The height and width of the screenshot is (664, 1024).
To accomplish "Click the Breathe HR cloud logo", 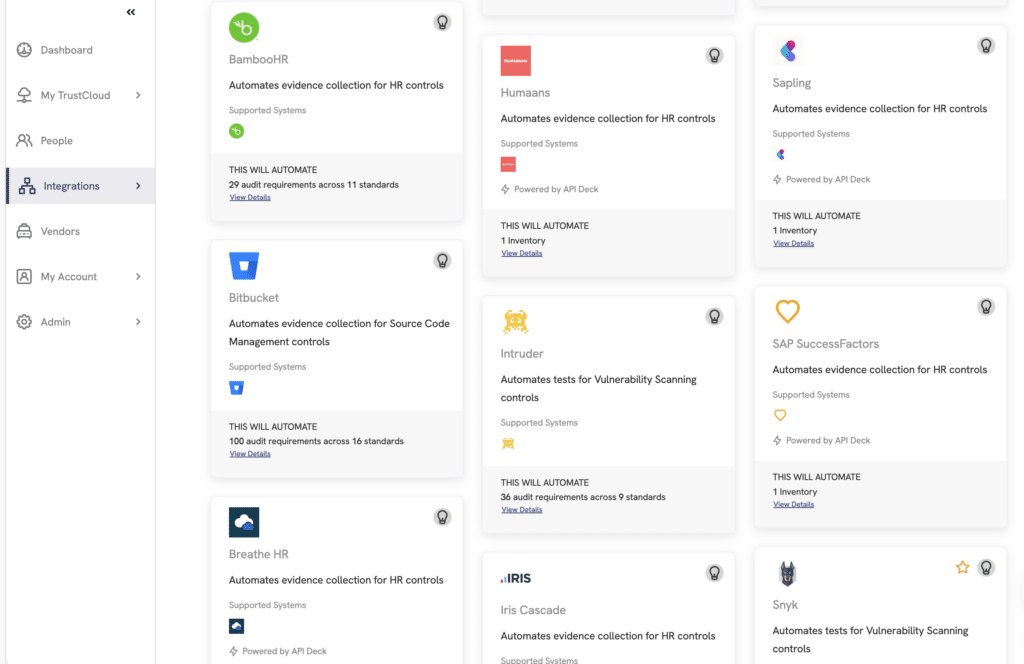I will pyautogui.click(x=244, y=522).
